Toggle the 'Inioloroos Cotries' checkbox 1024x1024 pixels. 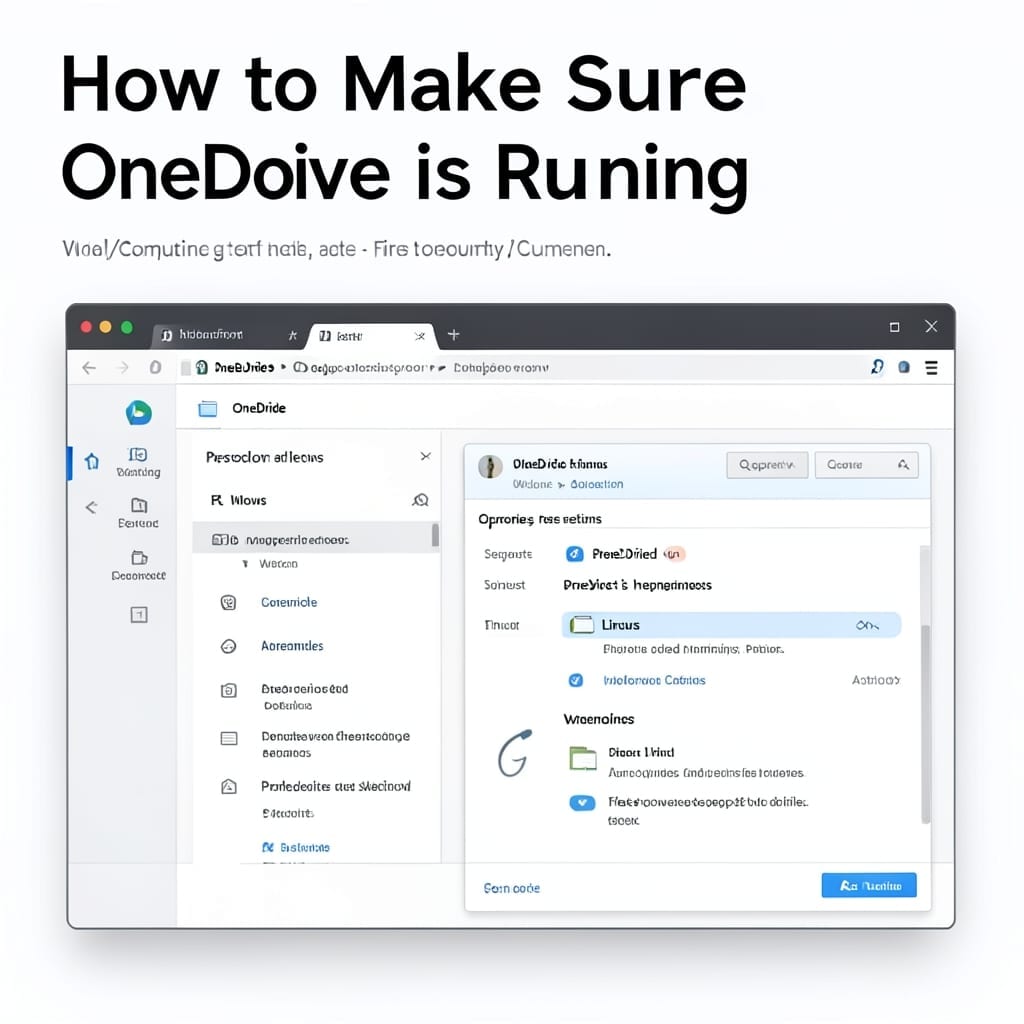point(575,680)
